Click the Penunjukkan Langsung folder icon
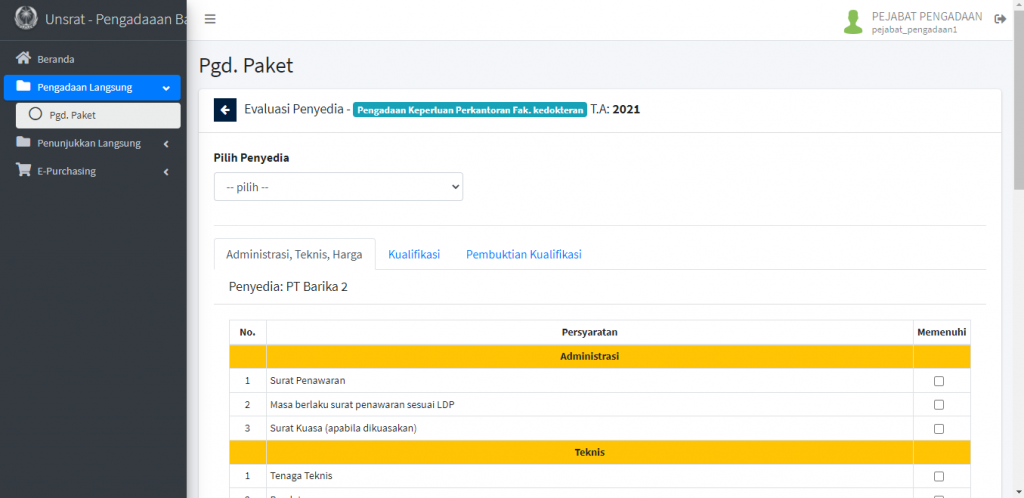This screenshot has width=1024, height=498. 24,143
